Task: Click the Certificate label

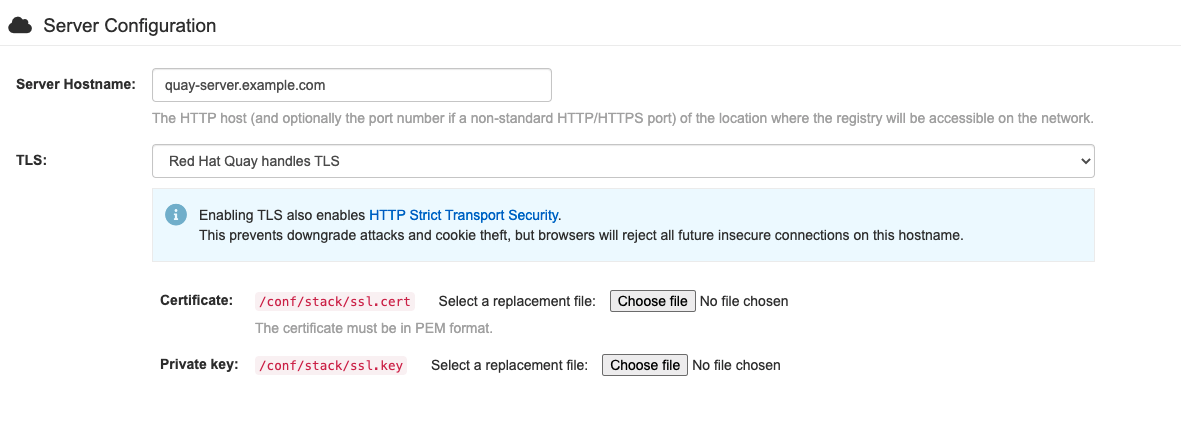Action: point(196,300)
